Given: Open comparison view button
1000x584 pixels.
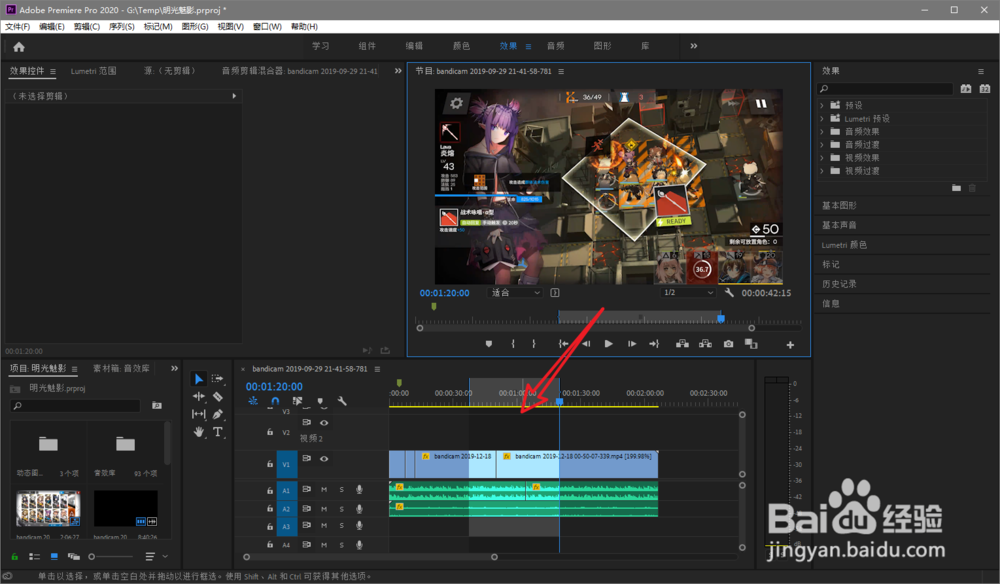Looking at the screenshot, I should (x=751, y=344).
